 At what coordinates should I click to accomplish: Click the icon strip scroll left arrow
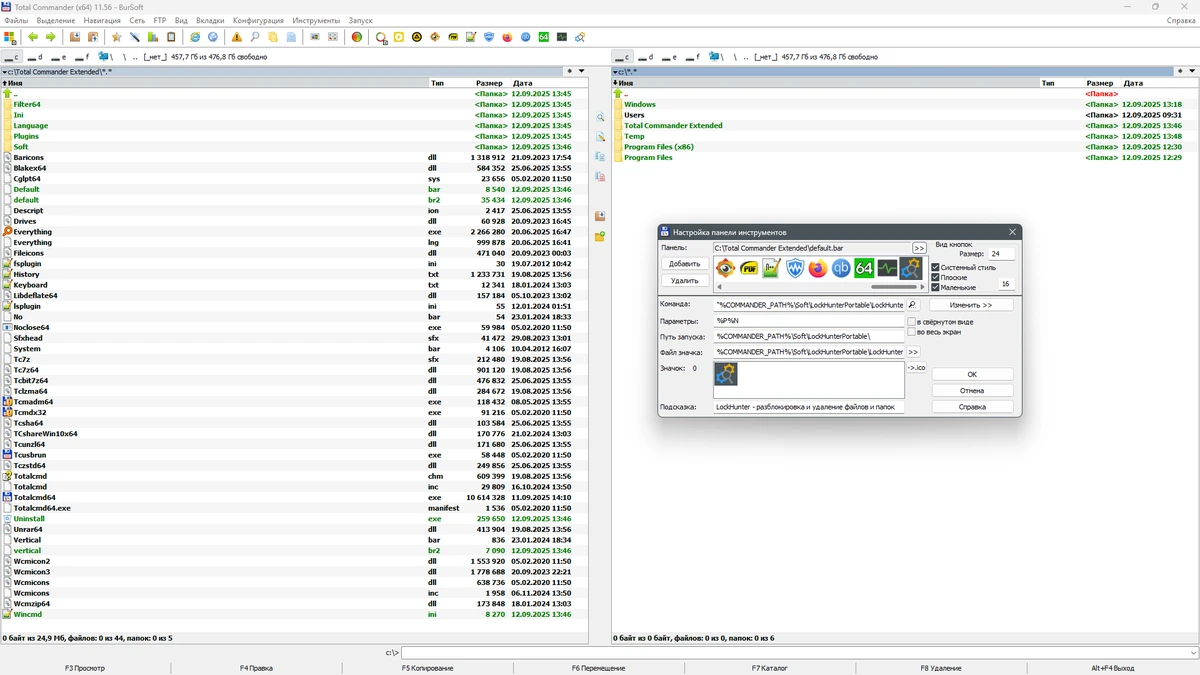pos(719,287)
